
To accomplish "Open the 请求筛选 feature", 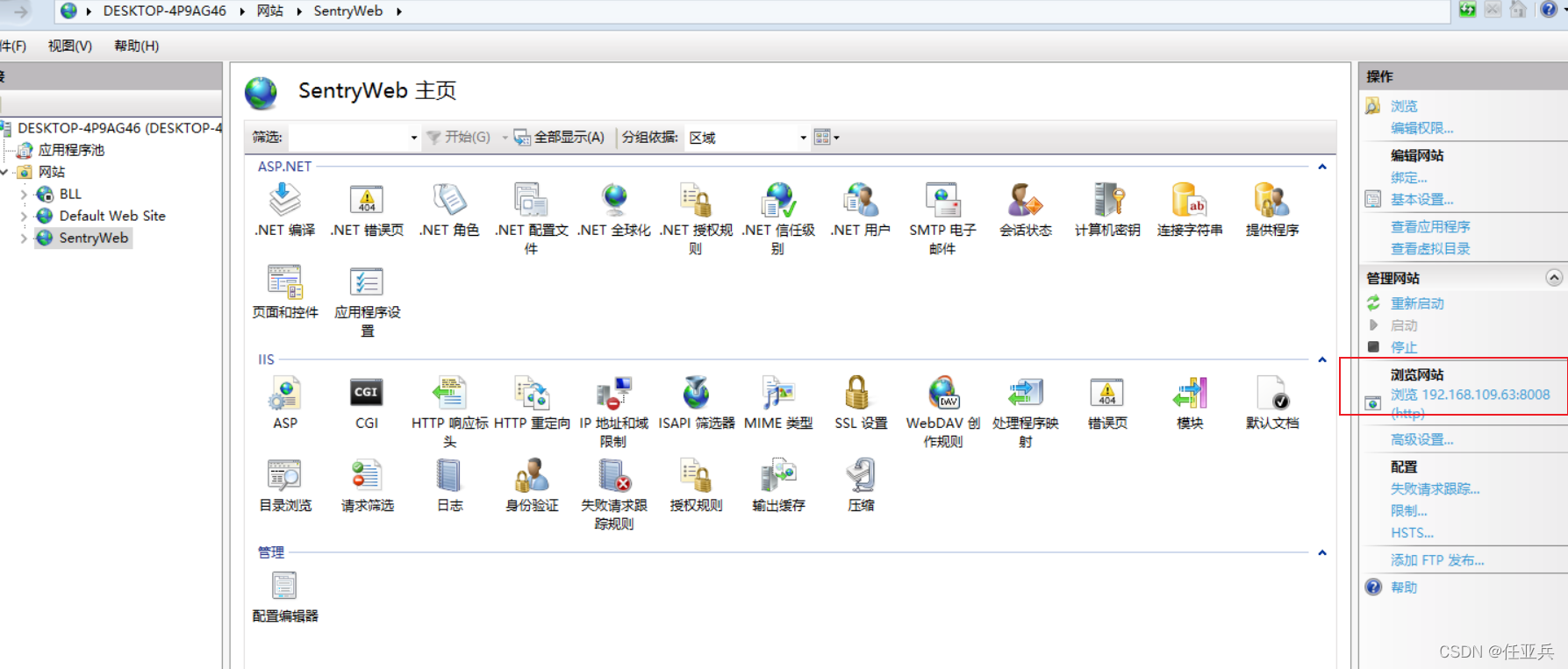I will (x=367, y=485).
